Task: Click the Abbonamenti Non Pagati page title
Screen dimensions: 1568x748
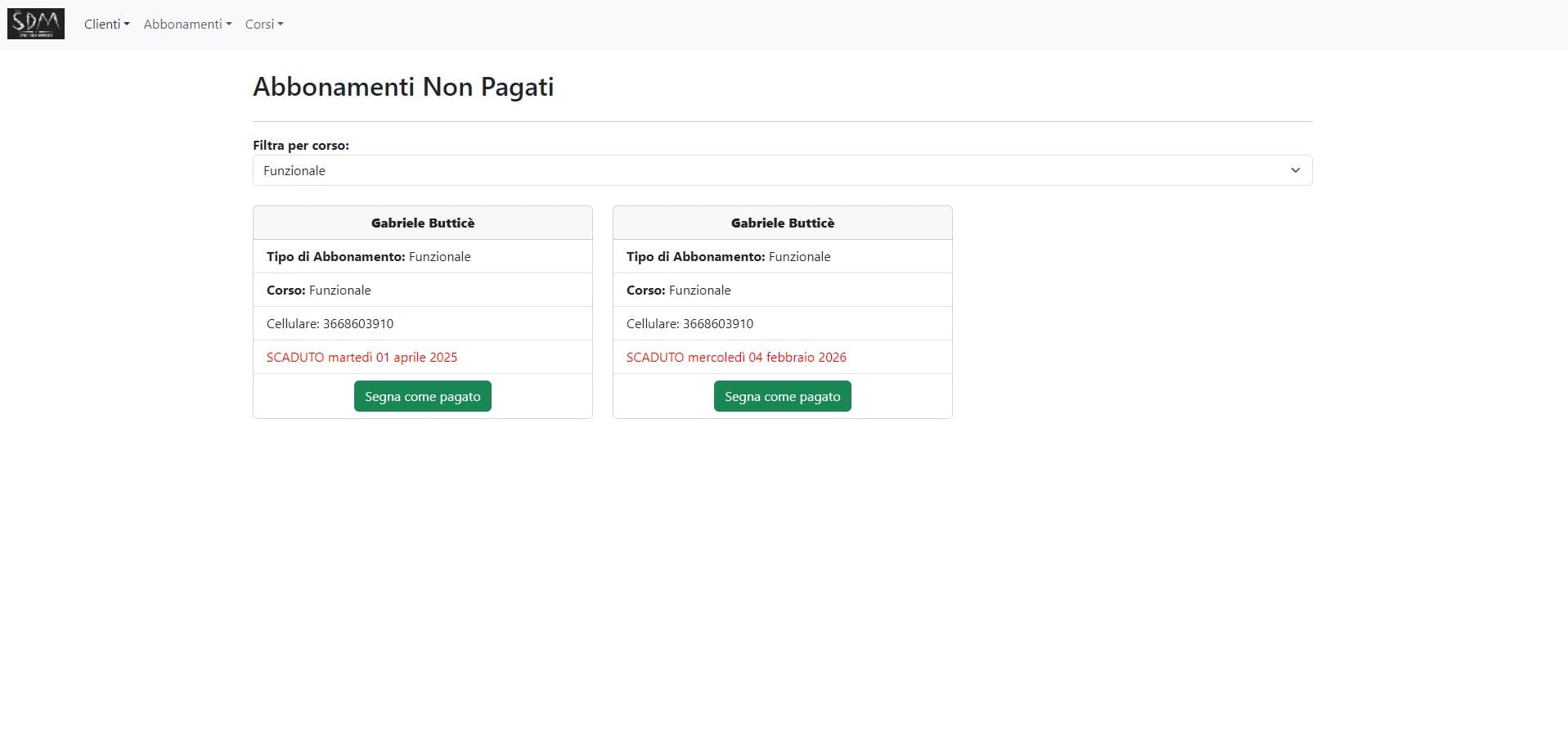Action: click(x=402, y=87)
